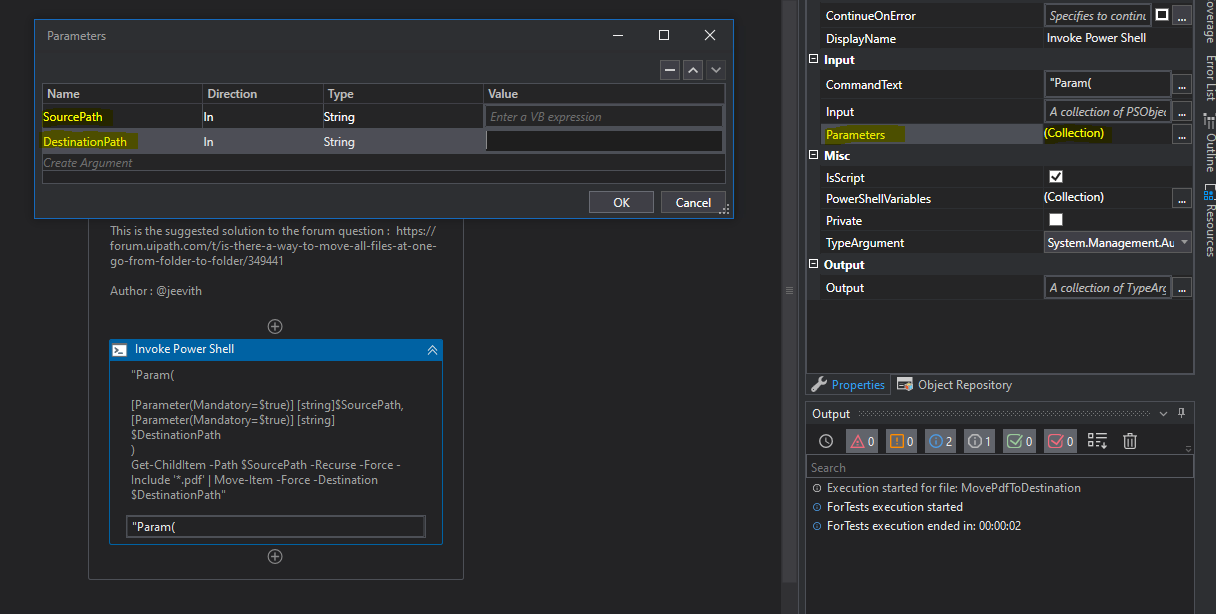Click the Type cell of DestinationPath row
The height and width of the screenshot is (614, 1216).
[x=403, y=142]
